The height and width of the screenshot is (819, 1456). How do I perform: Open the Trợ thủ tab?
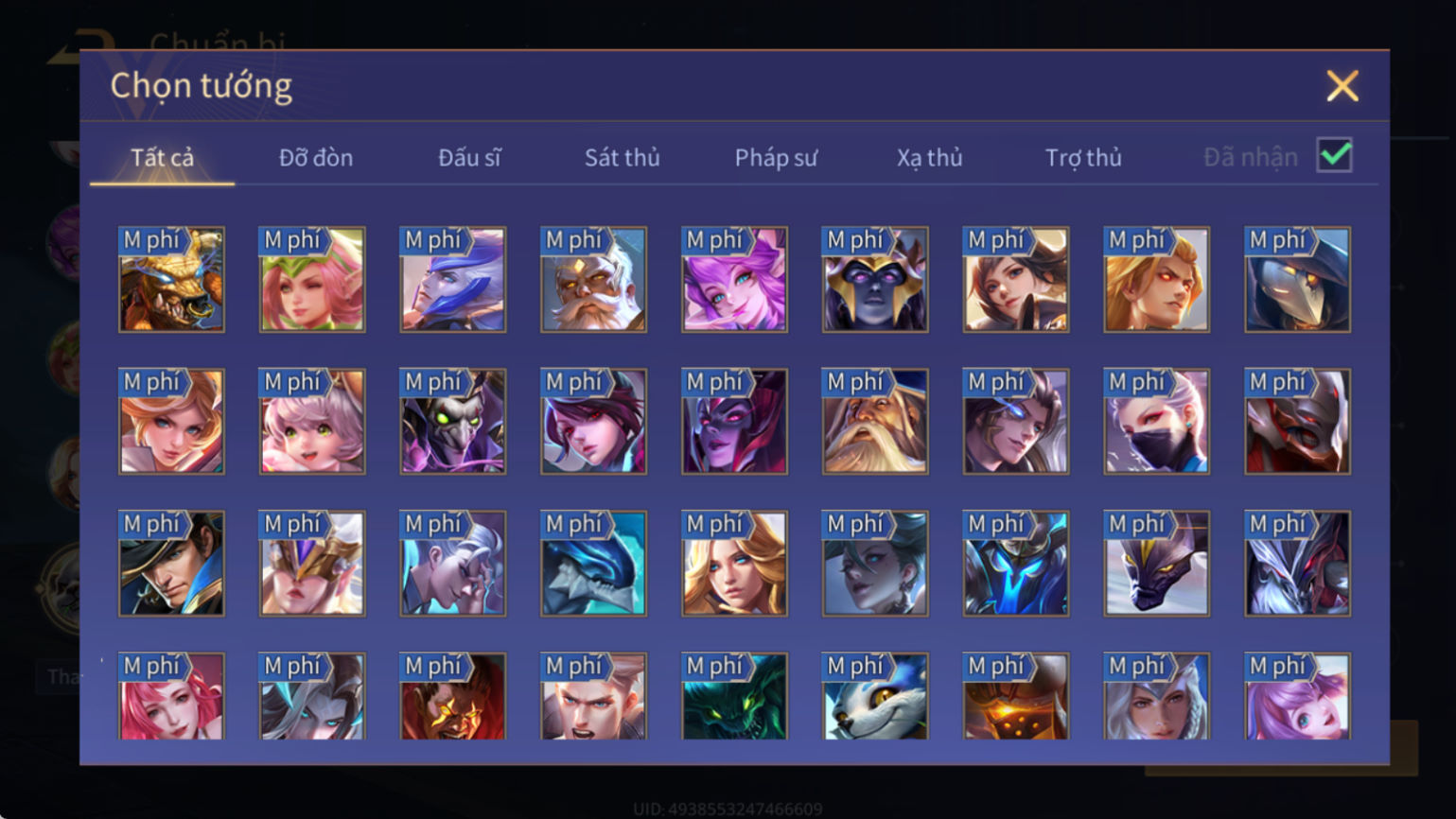(x=1083, y=158)
